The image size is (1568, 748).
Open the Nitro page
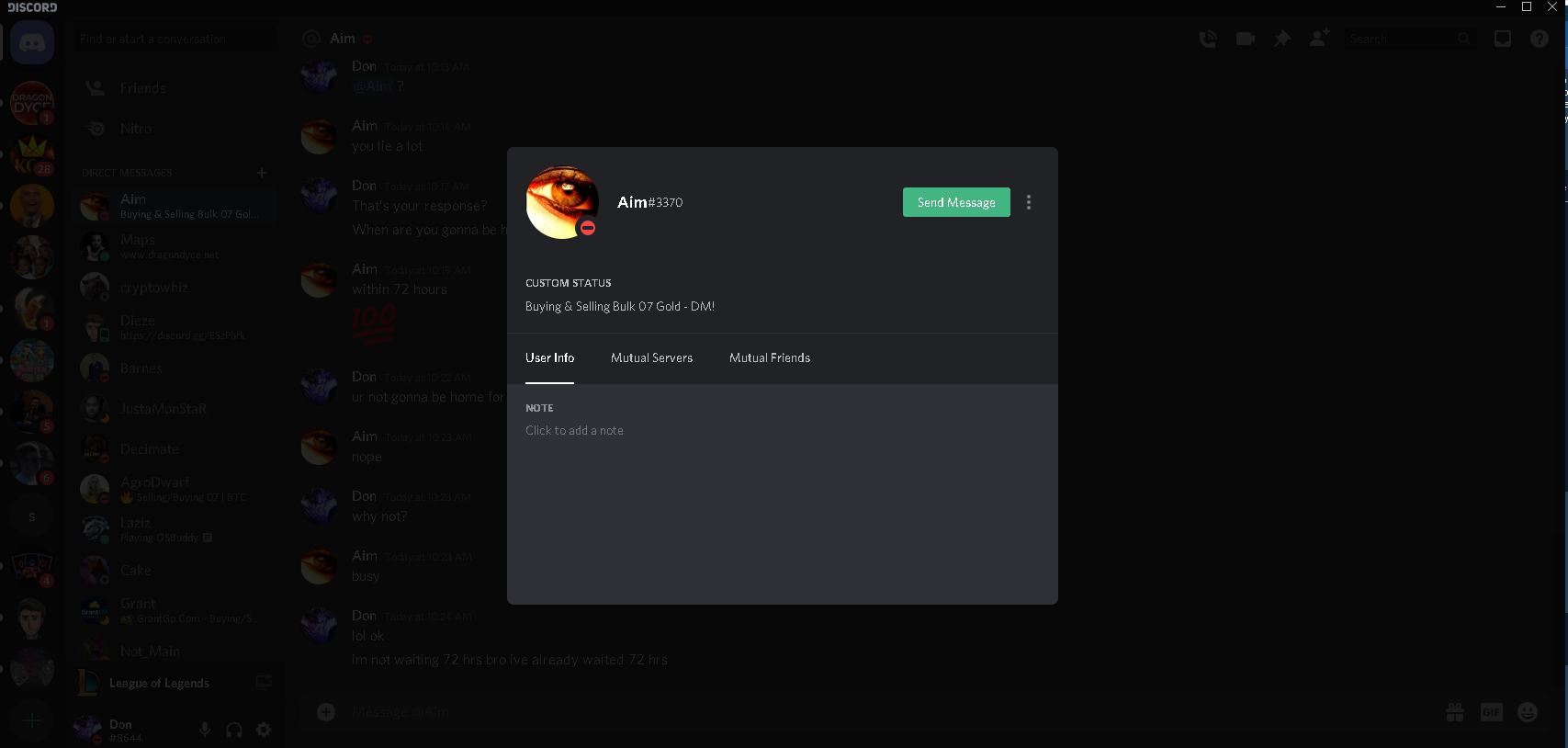click(x=175, y=129)
